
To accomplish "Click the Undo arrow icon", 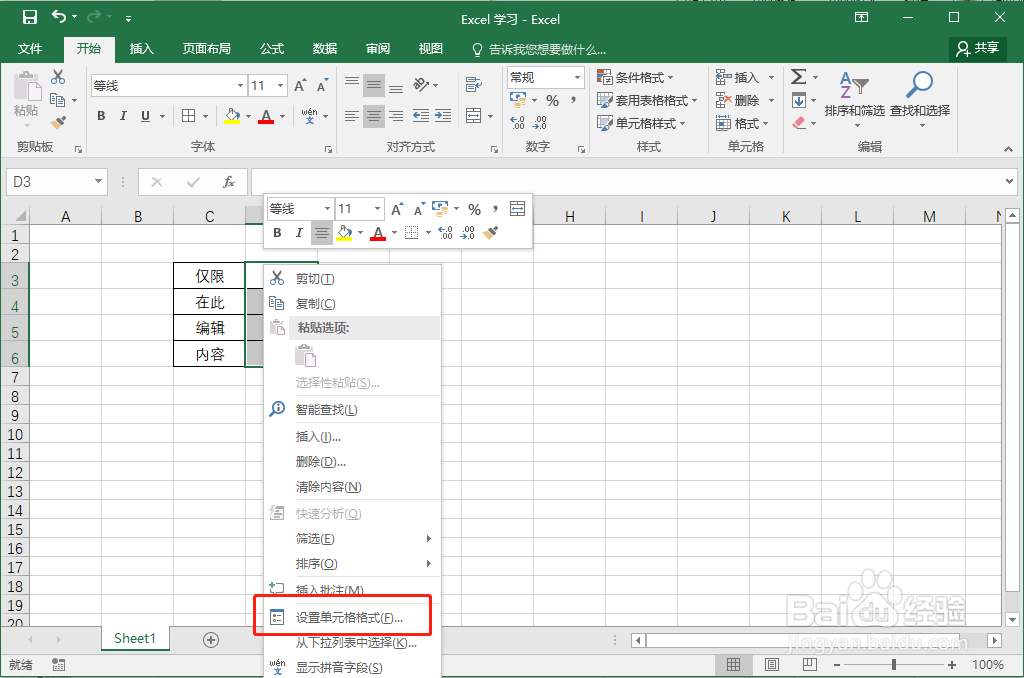I will (x=59, y=17).
